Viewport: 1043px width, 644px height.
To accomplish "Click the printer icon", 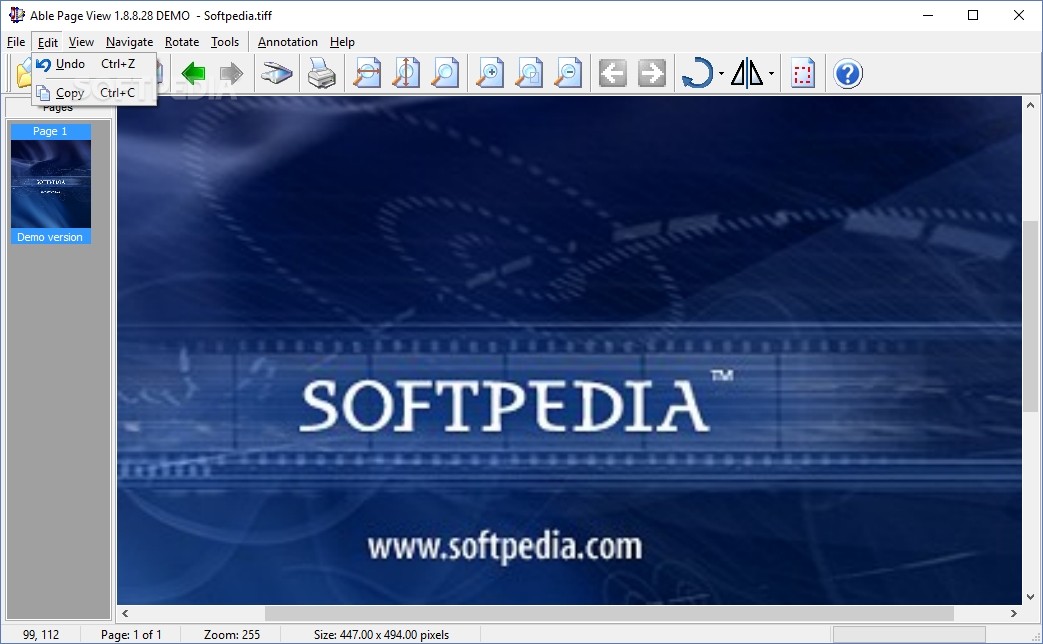I will 322,73.
